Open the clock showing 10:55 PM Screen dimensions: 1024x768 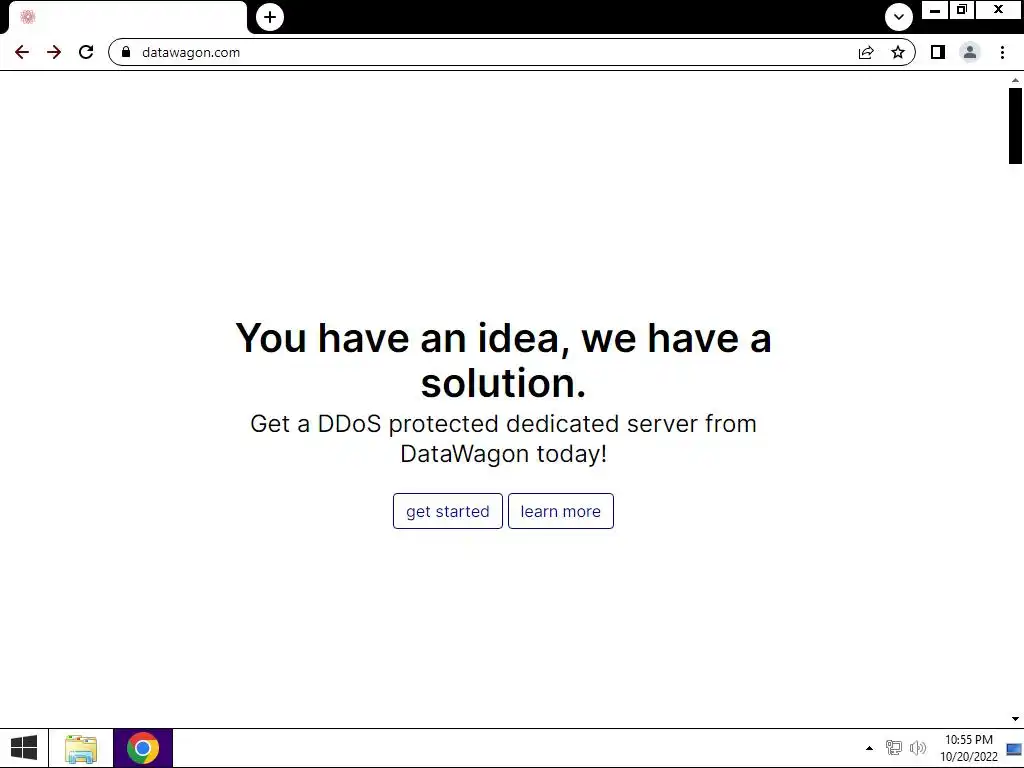[x=969, y=748]
